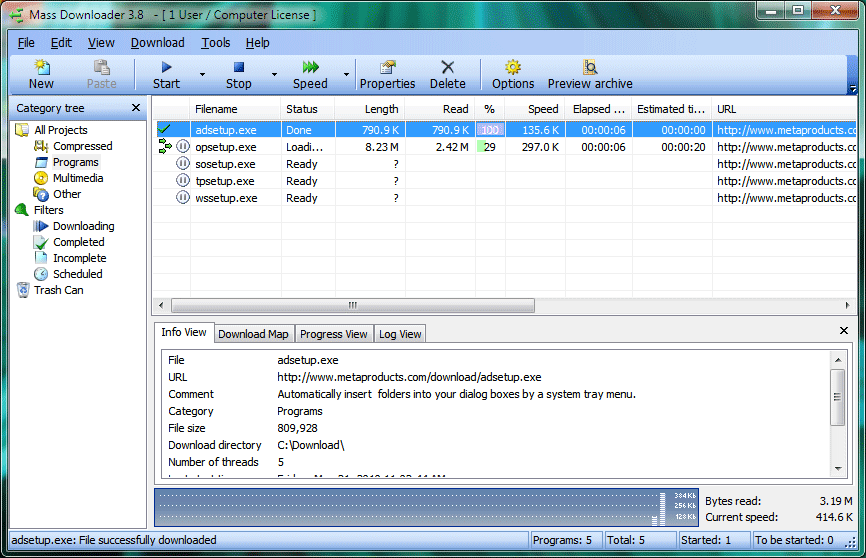
Task: Select the Other category icon
Action: tap(41, 194)
